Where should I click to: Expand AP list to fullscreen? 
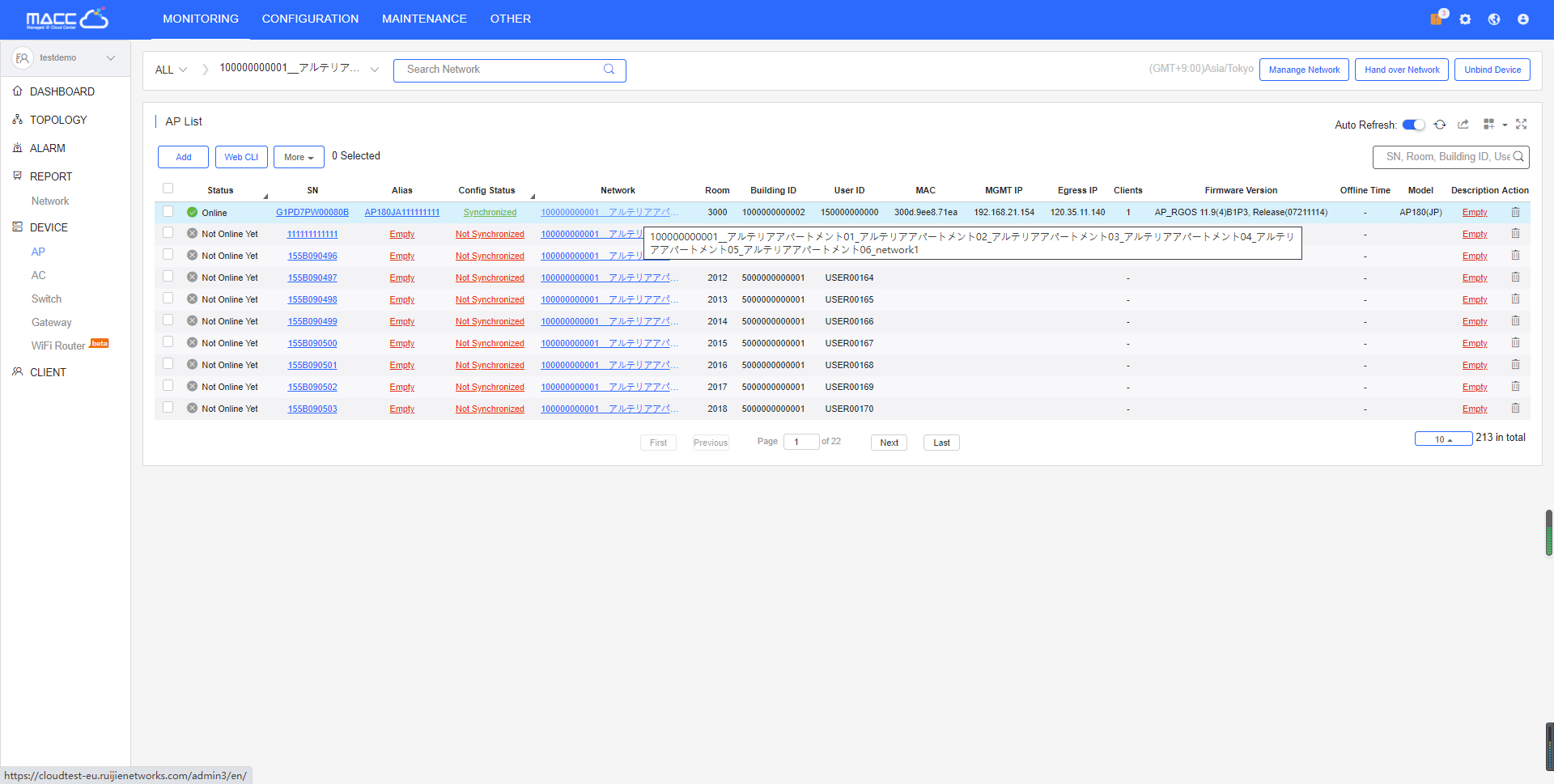1522,125
